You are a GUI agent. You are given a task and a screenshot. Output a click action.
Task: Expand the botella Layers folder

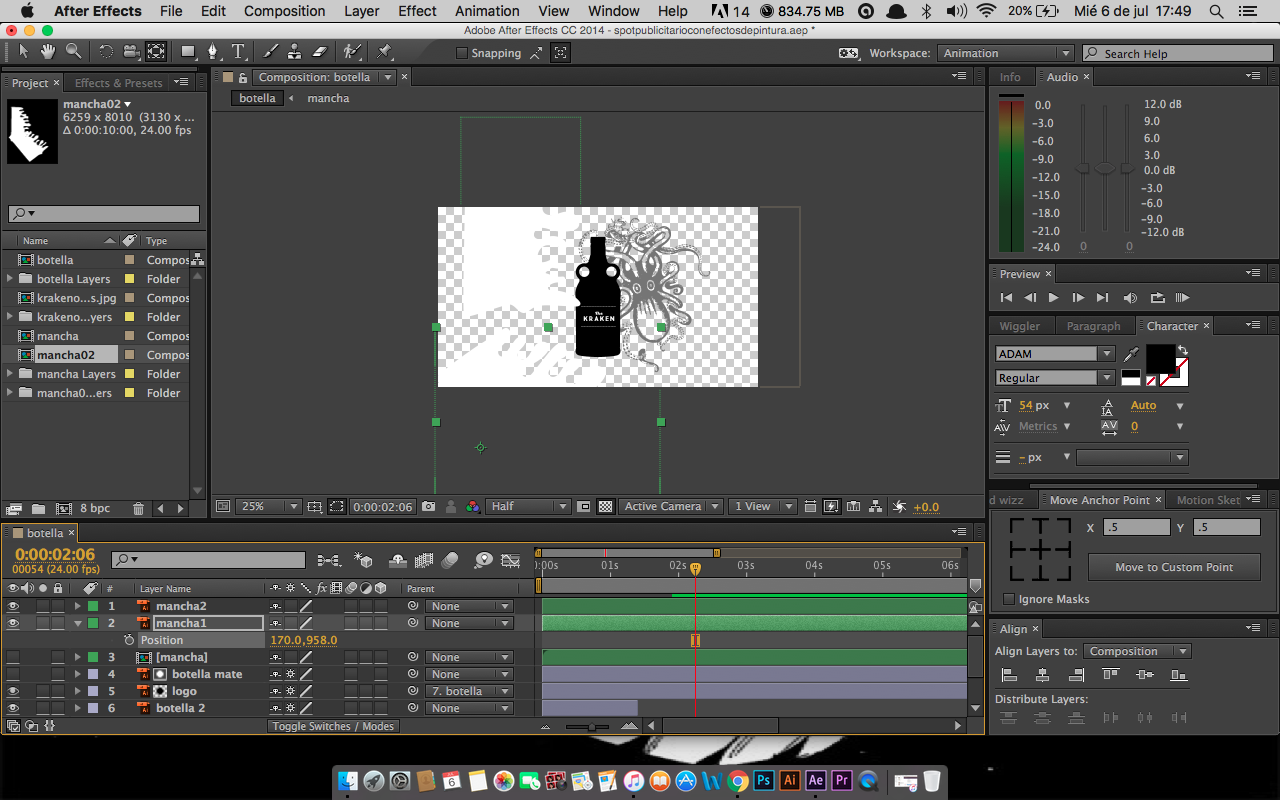[10, 279]
